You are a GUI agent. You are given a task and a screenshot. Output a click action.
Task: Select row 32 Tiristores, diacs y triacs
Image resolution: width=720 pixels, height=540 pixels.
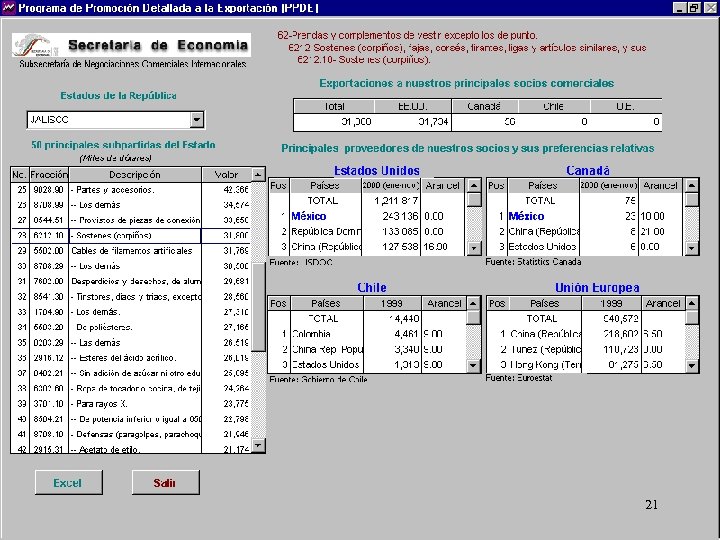point(131,297)
